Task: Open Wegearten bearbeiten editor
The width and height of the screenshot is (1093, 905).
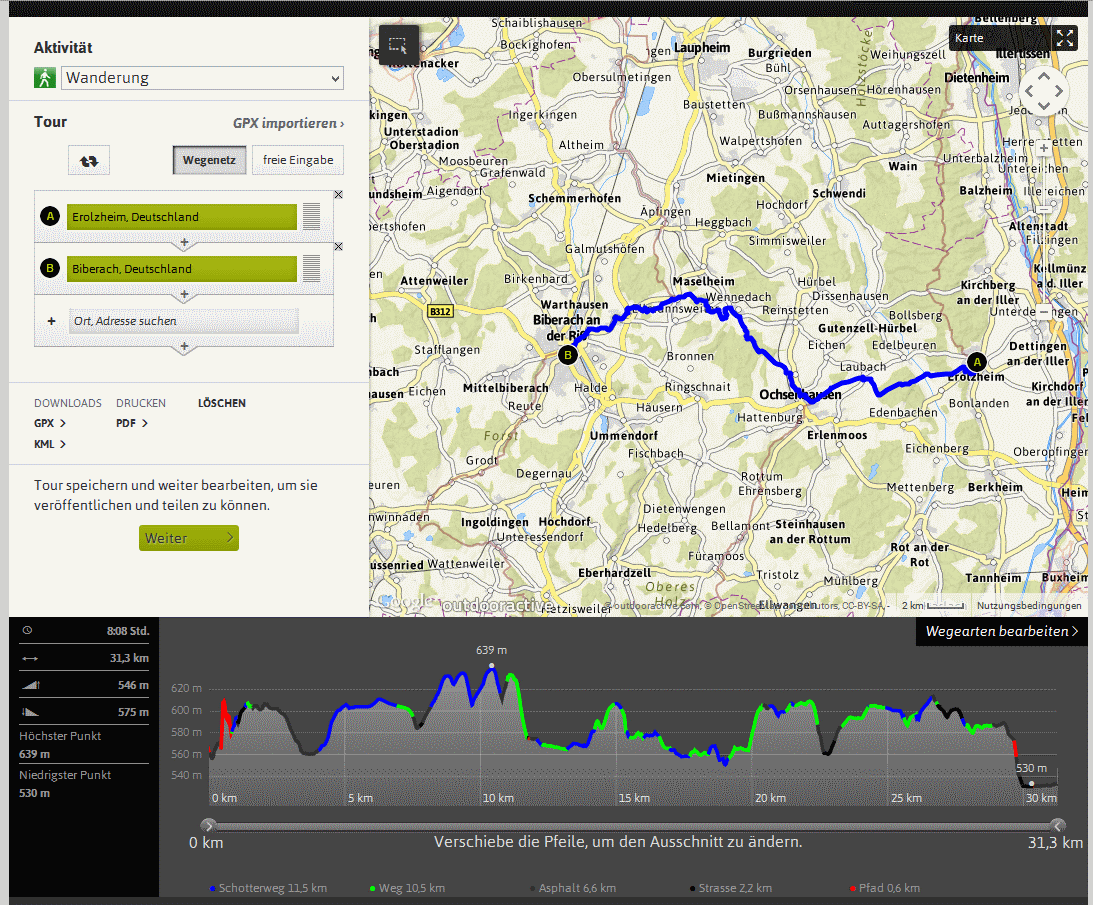Action: pyautogui.click(x=1001, y=631)
